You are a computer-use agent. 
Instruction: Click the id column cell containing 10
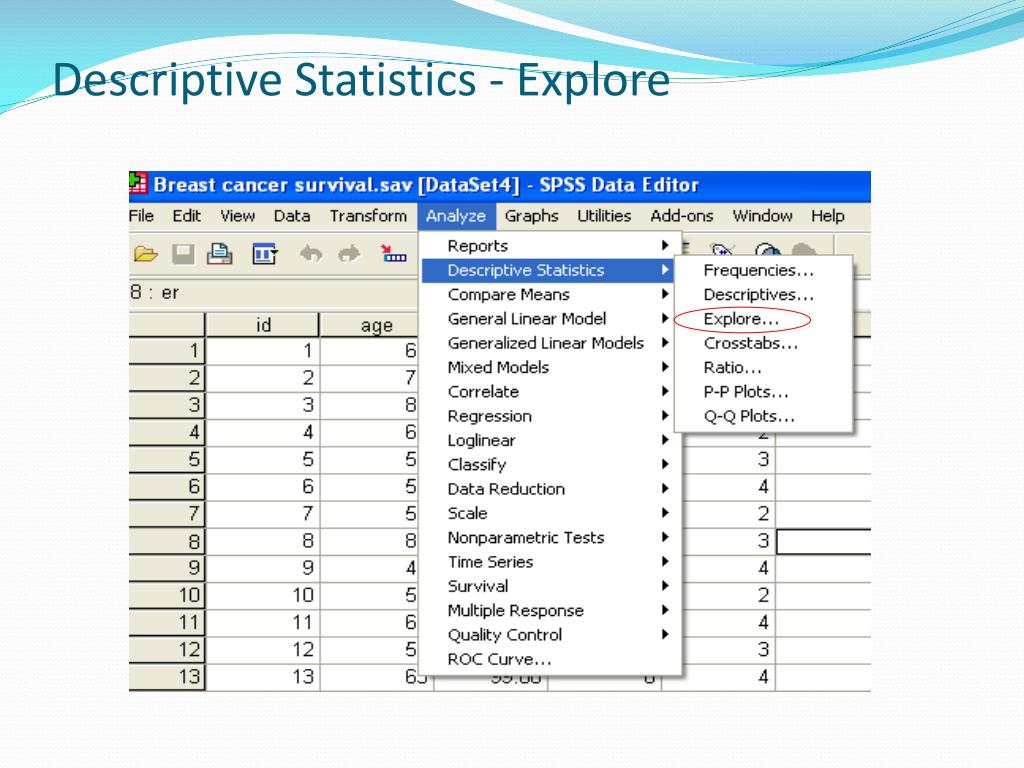click(263, 596)
